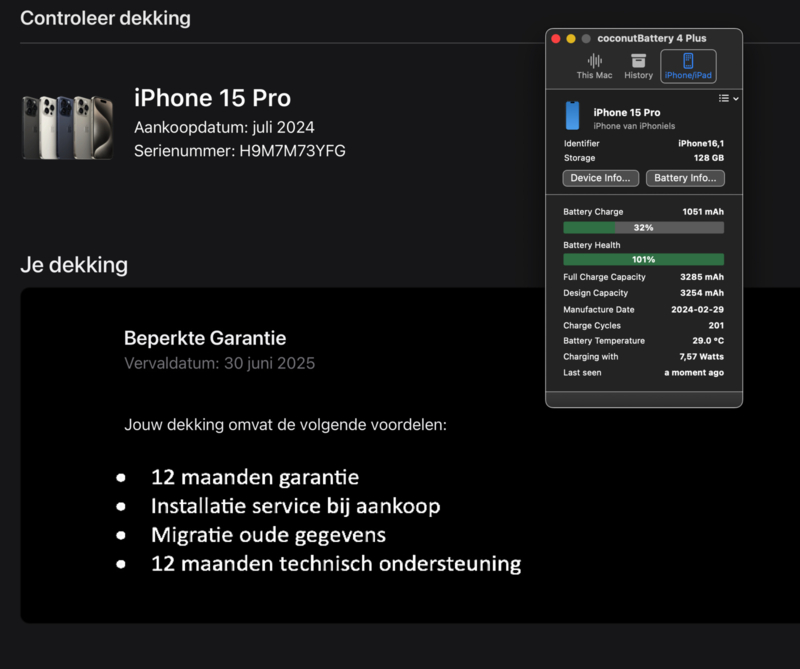Click the Design Capacity 3254 mAh value
This screenshot has width=800, height=669.
tap(702, 293)
